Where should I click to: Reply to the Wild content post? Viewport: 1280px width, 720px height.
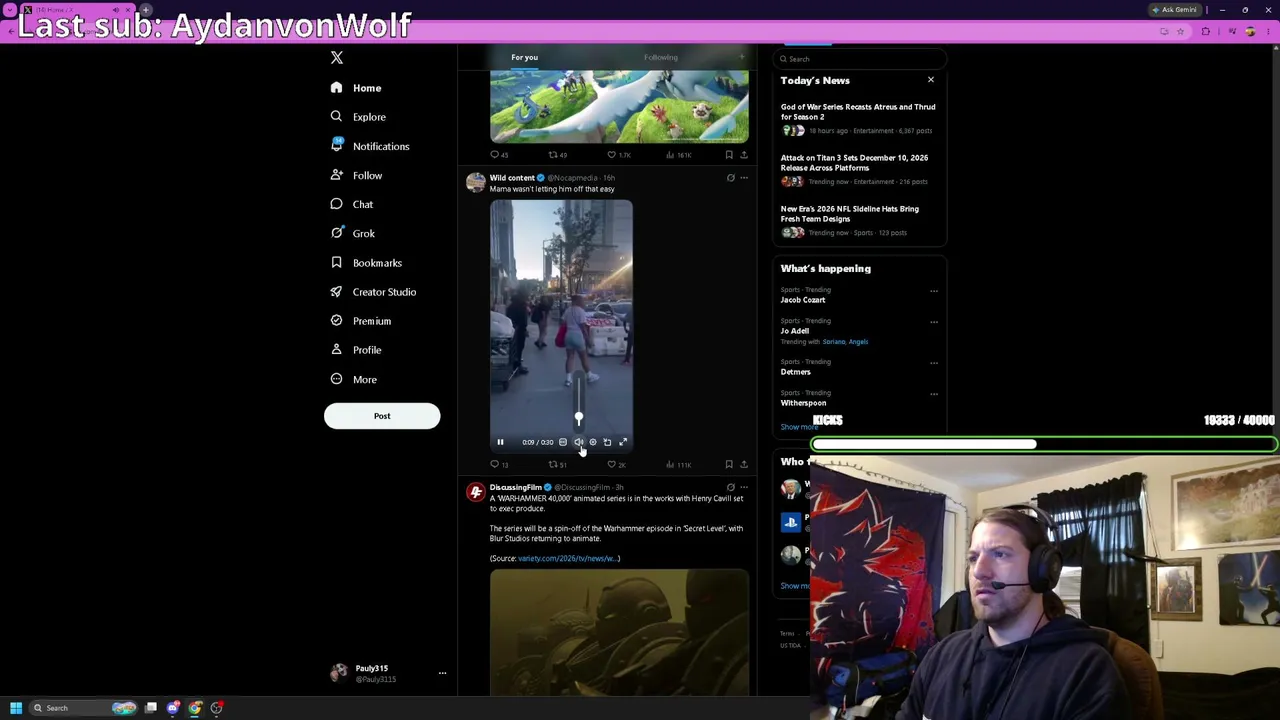pyautogui.click(x=499, y=465)
